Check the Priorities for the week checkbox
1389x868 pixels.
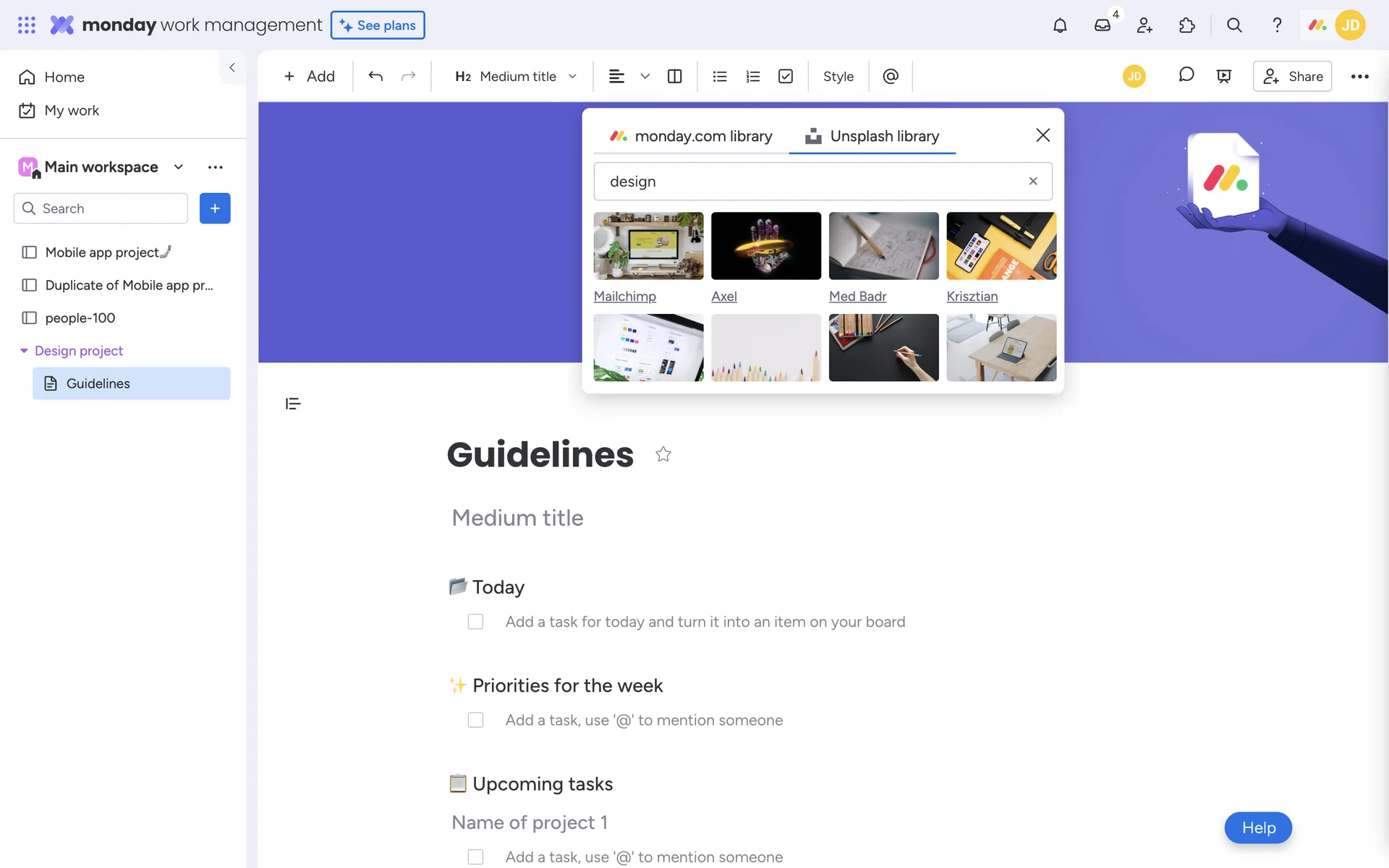(475, 720)
